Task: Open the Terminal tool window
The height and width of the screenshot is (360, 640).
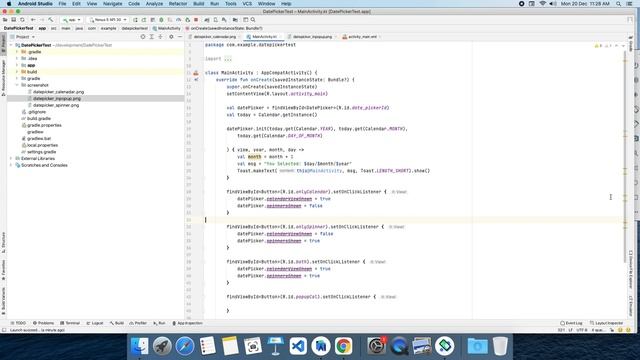Action: click(x=70, y=323)
